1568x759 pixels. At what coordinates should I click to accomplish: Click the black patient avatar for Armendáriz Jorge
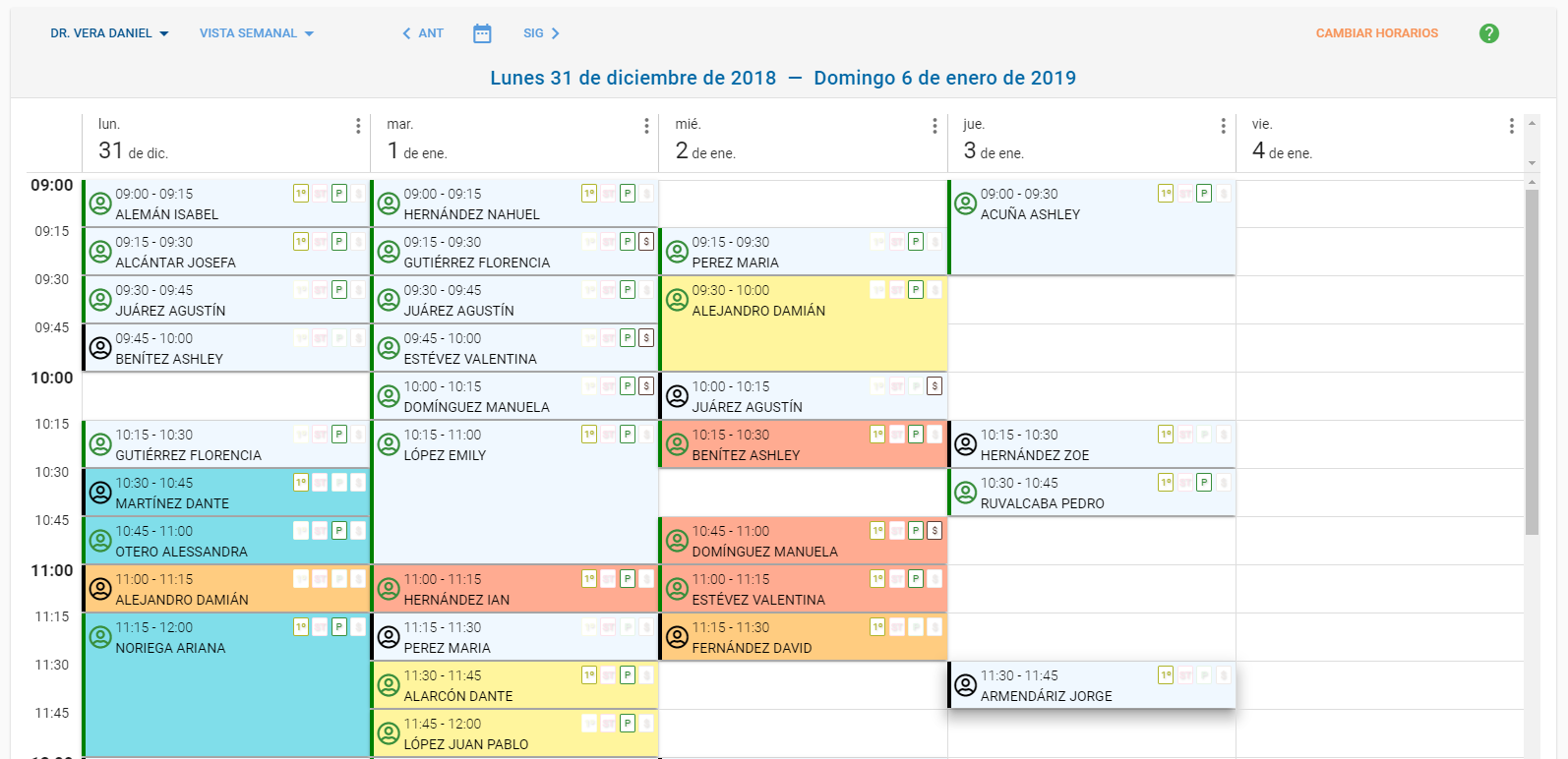965,685
